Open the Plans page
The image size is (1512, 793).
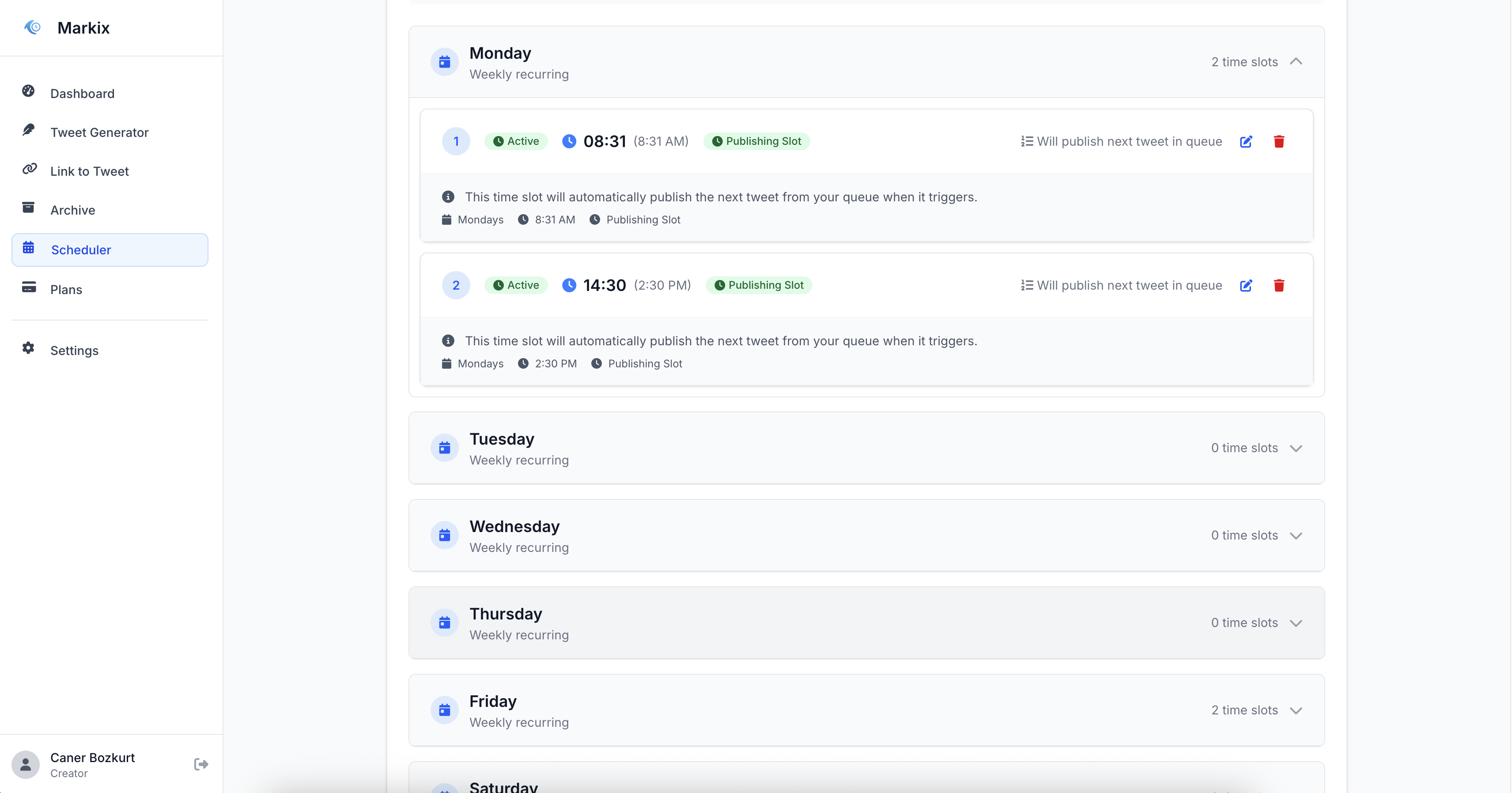66,289
